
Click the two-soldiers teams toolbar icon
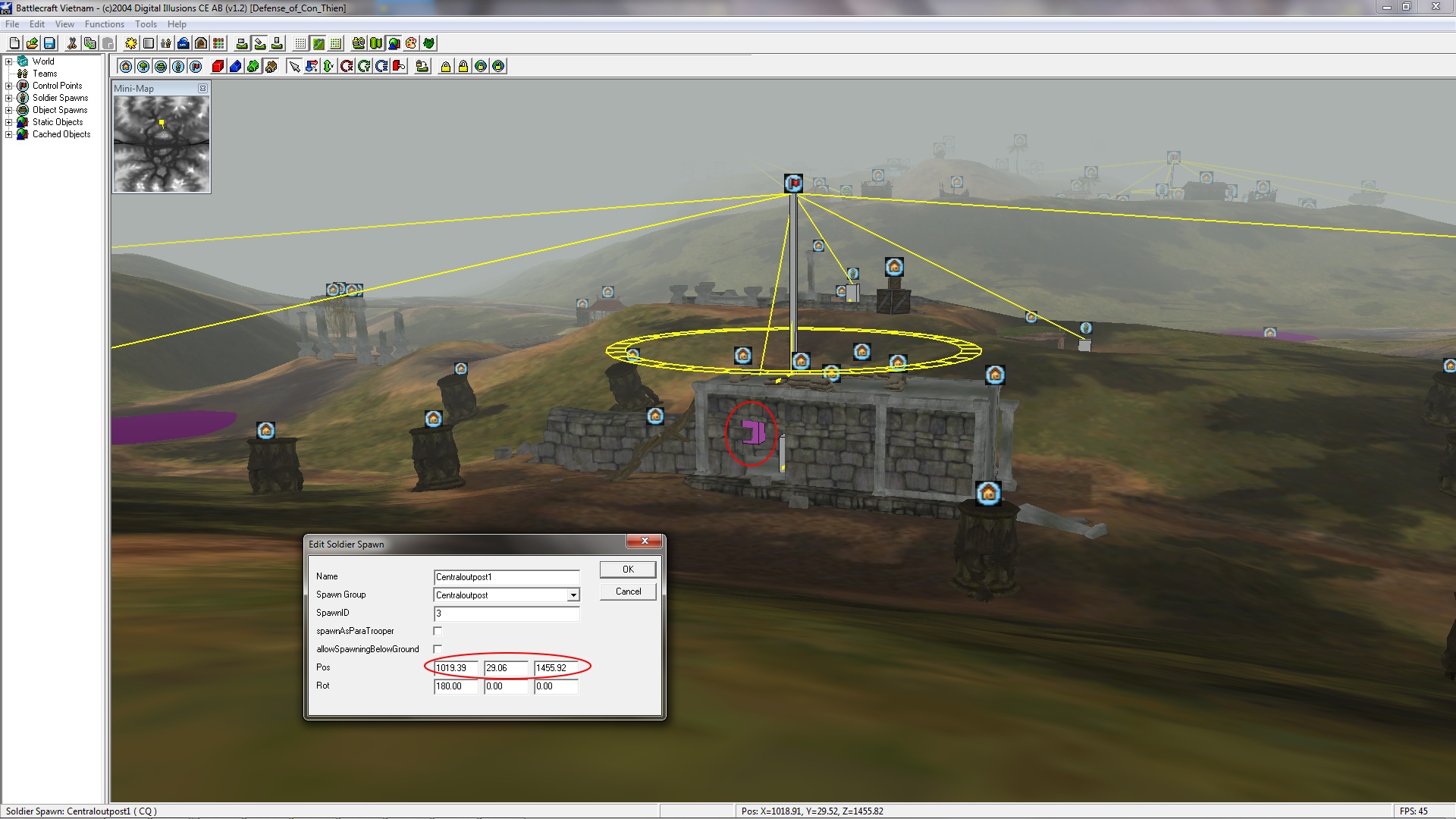pos(166,43)
